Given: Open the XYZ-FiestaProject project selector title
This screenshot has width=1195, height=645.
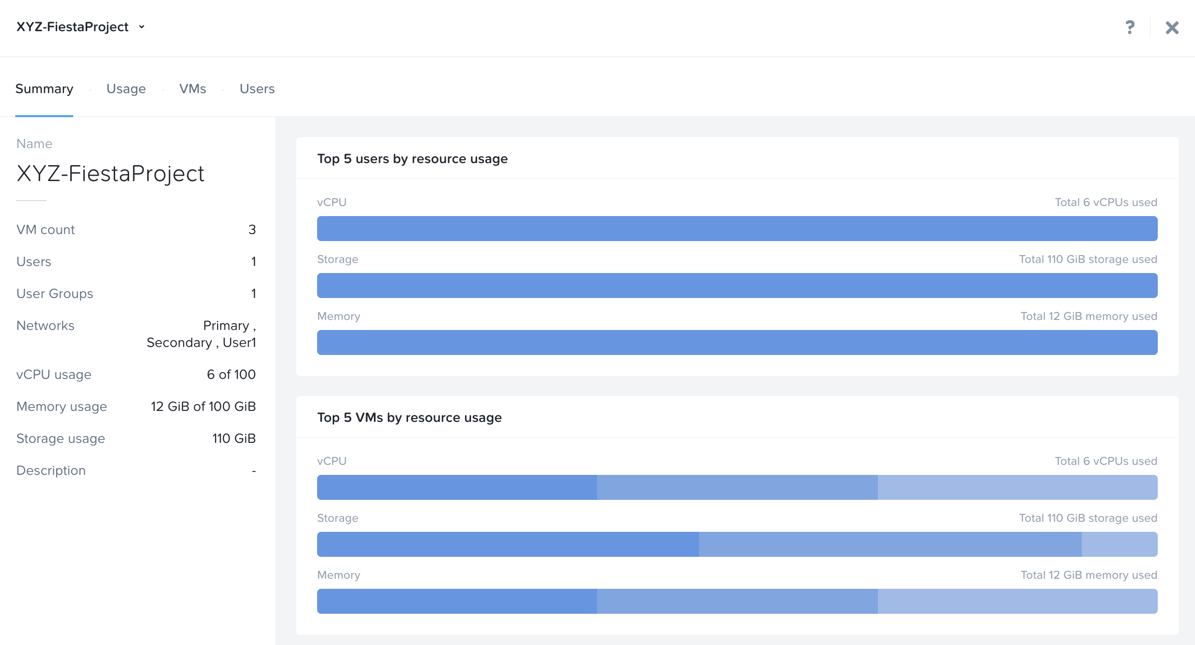Looking at the screenshot, I should 72,27.
